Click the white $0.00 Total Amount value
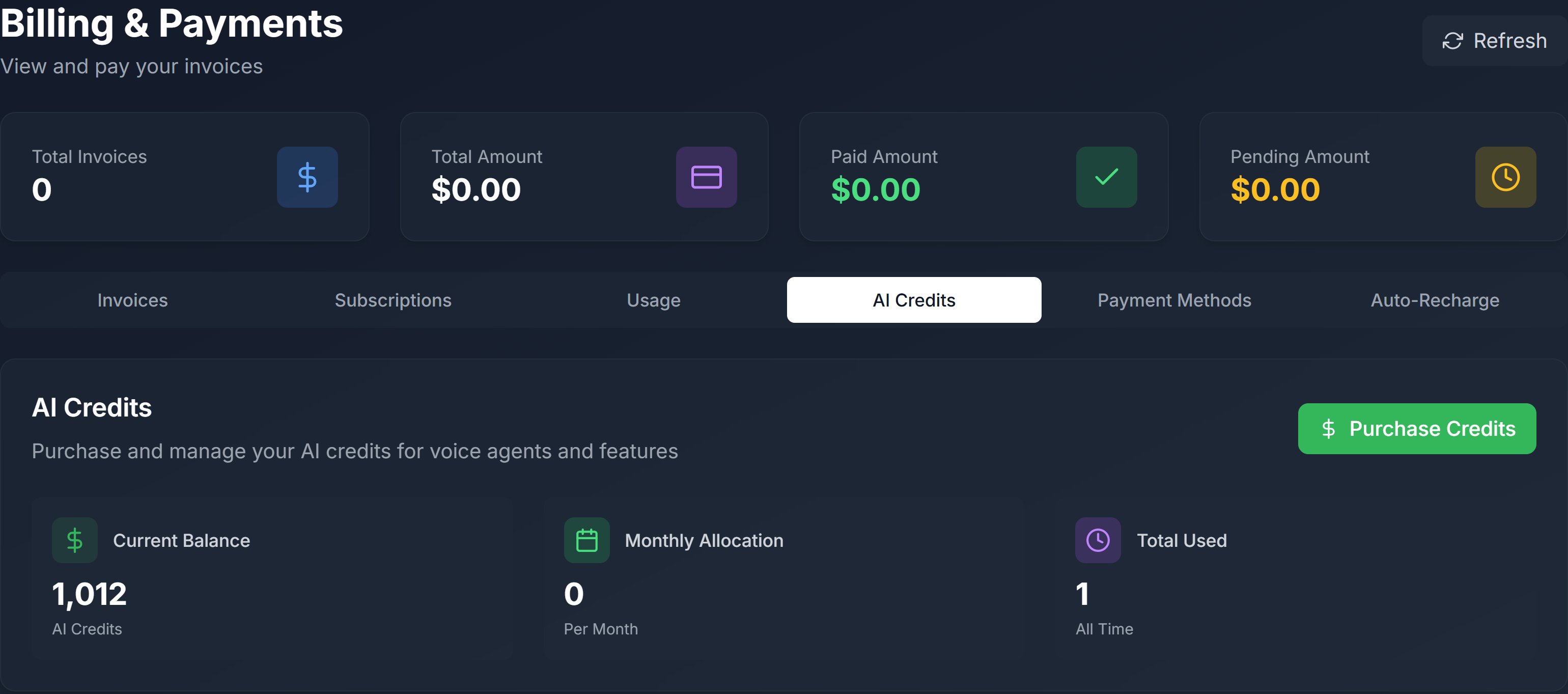Viewport: 1568px width, 694px height. point(476,189)
